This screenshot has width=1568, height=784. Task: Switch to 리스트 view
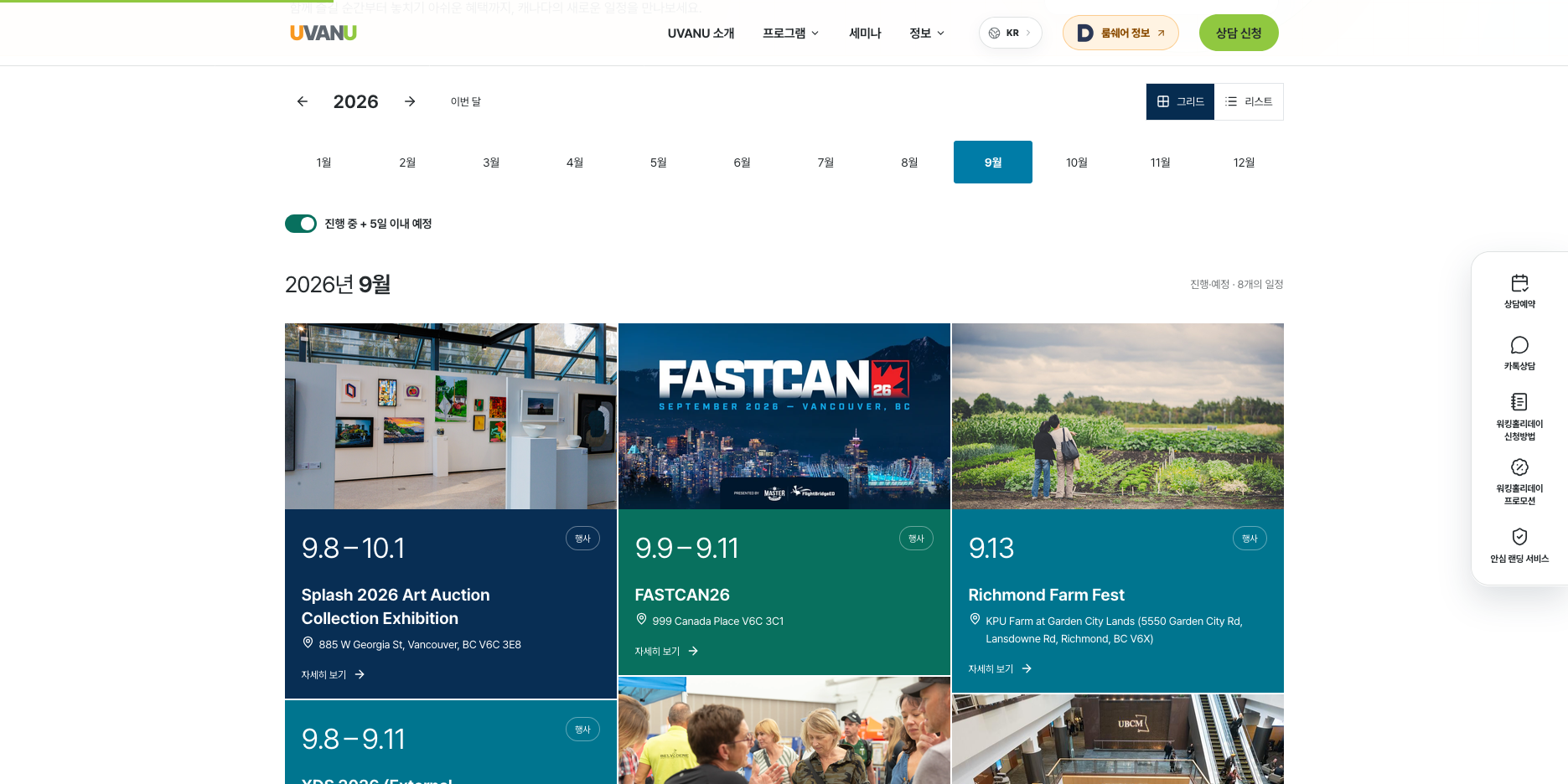[x=1249, y=101]
